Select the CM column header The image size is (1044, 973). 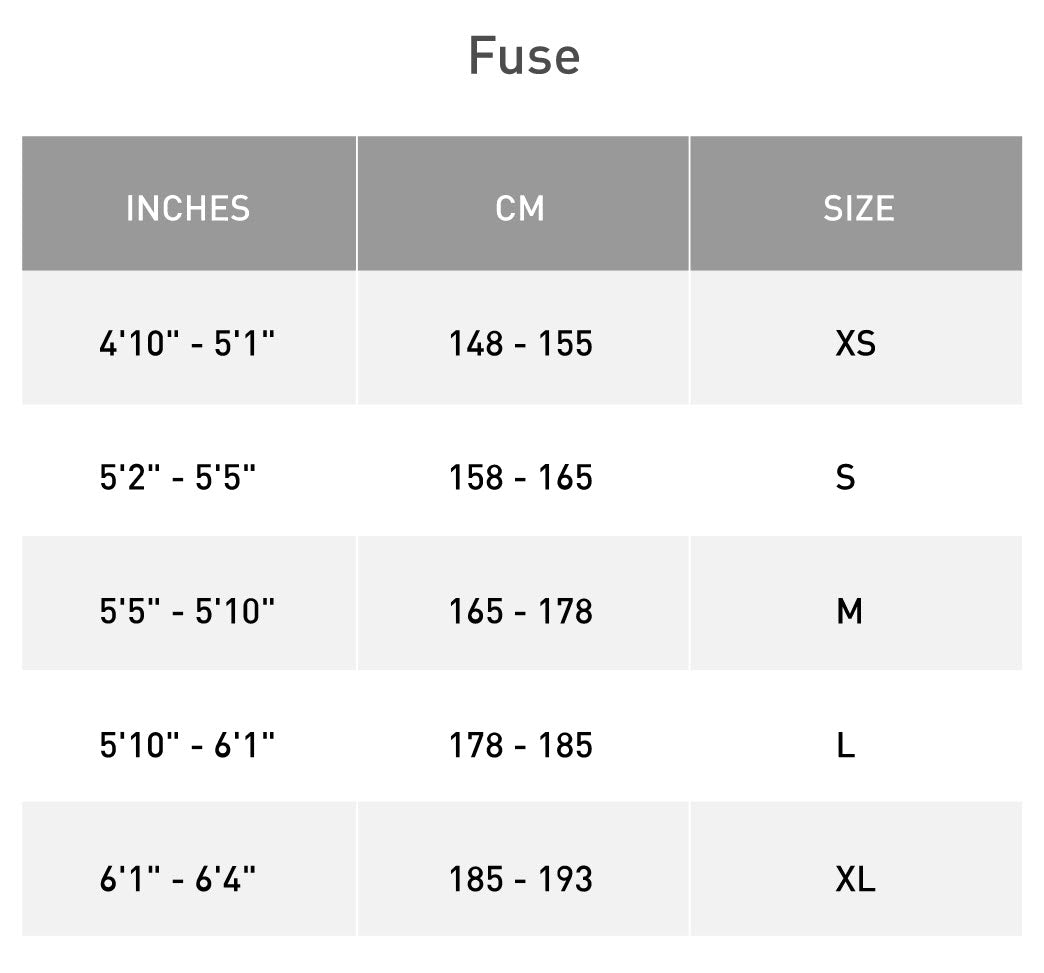(521, 208)
